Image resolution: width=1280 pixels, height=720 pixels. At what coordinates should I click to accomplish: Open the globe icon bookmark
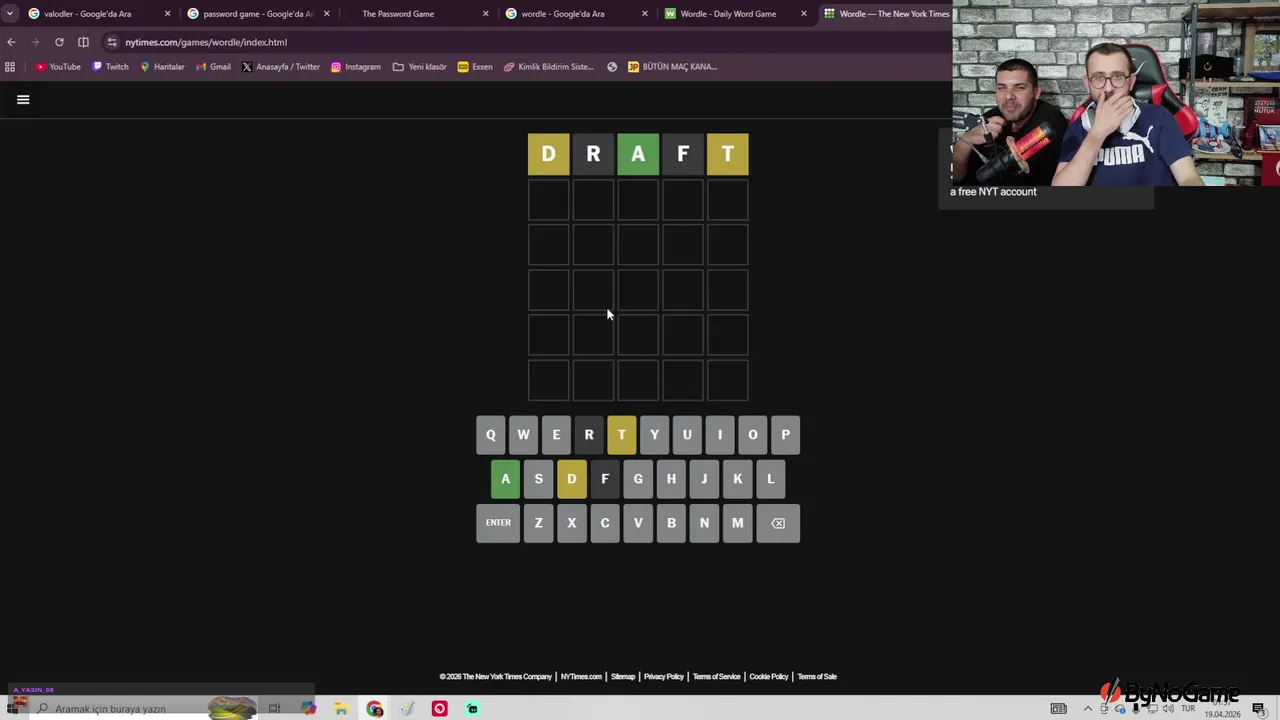pyautogui.click(x=612, y=67)
